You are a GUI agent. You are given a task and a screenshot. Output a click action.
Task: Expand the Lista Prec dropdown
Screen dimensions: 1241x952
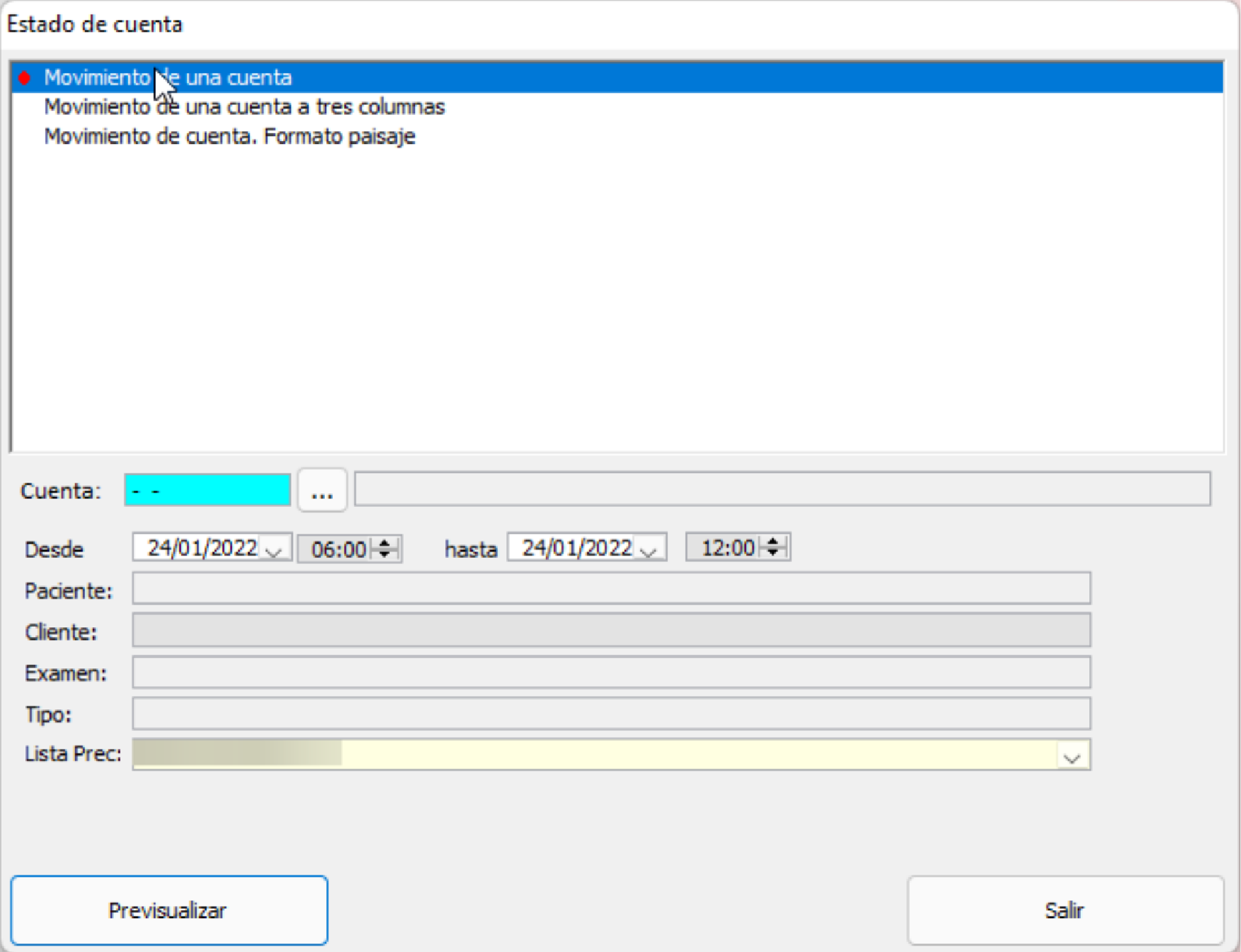[x=1072, y=756]
